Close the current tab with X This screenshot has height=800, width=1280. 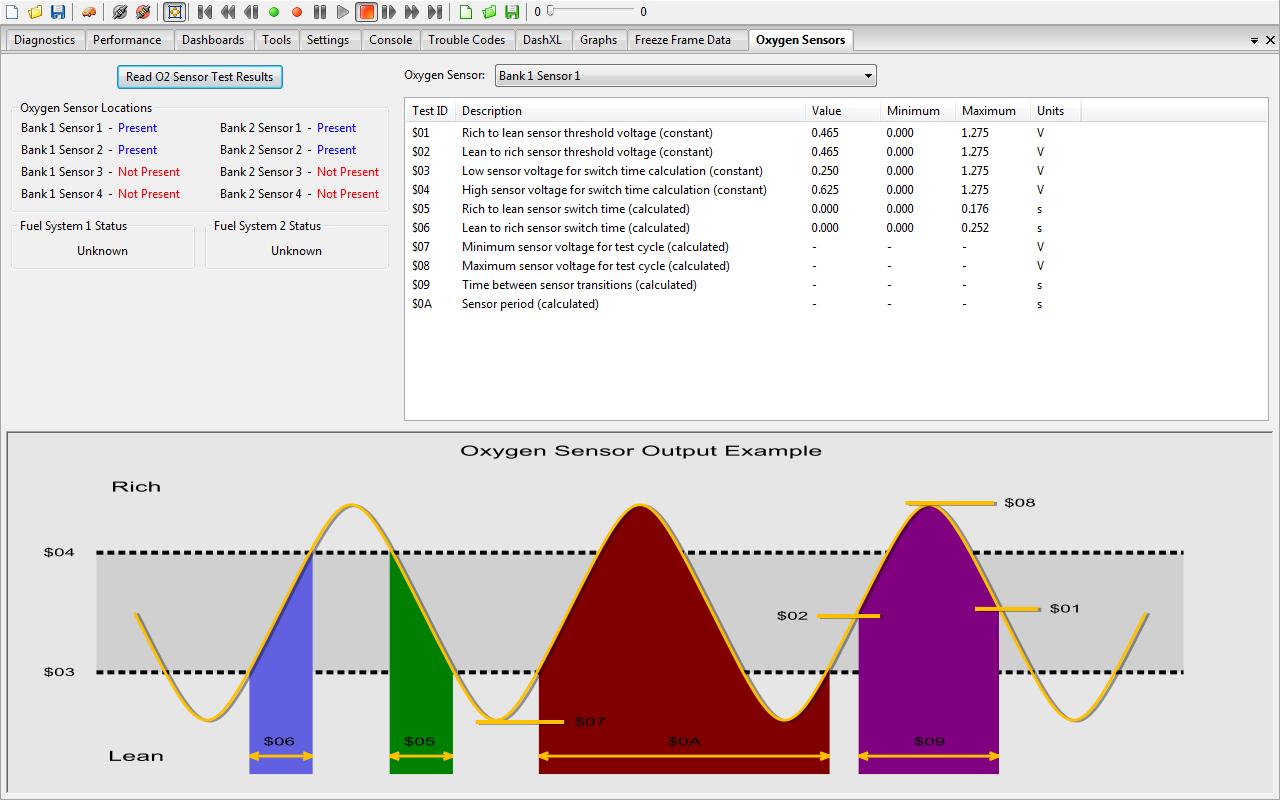point(1271,41)
